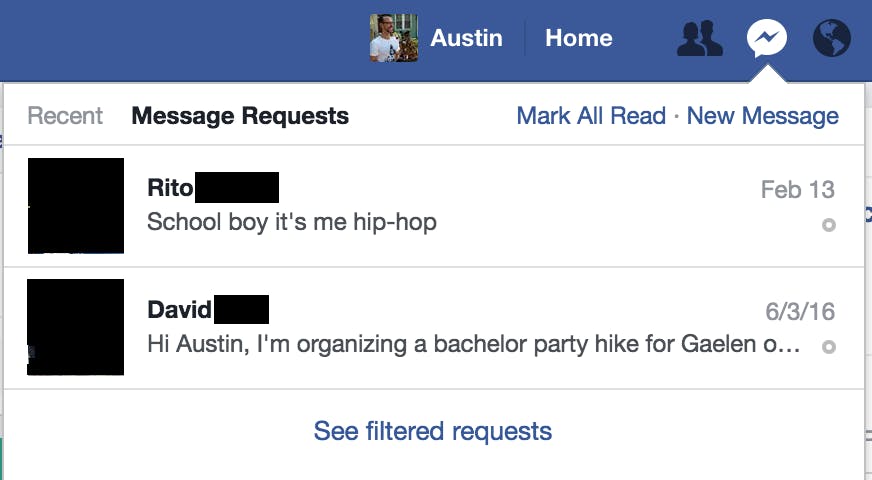Click Austin's profile picture in header
The image size is (872, 480).
(x=394, y=39)
